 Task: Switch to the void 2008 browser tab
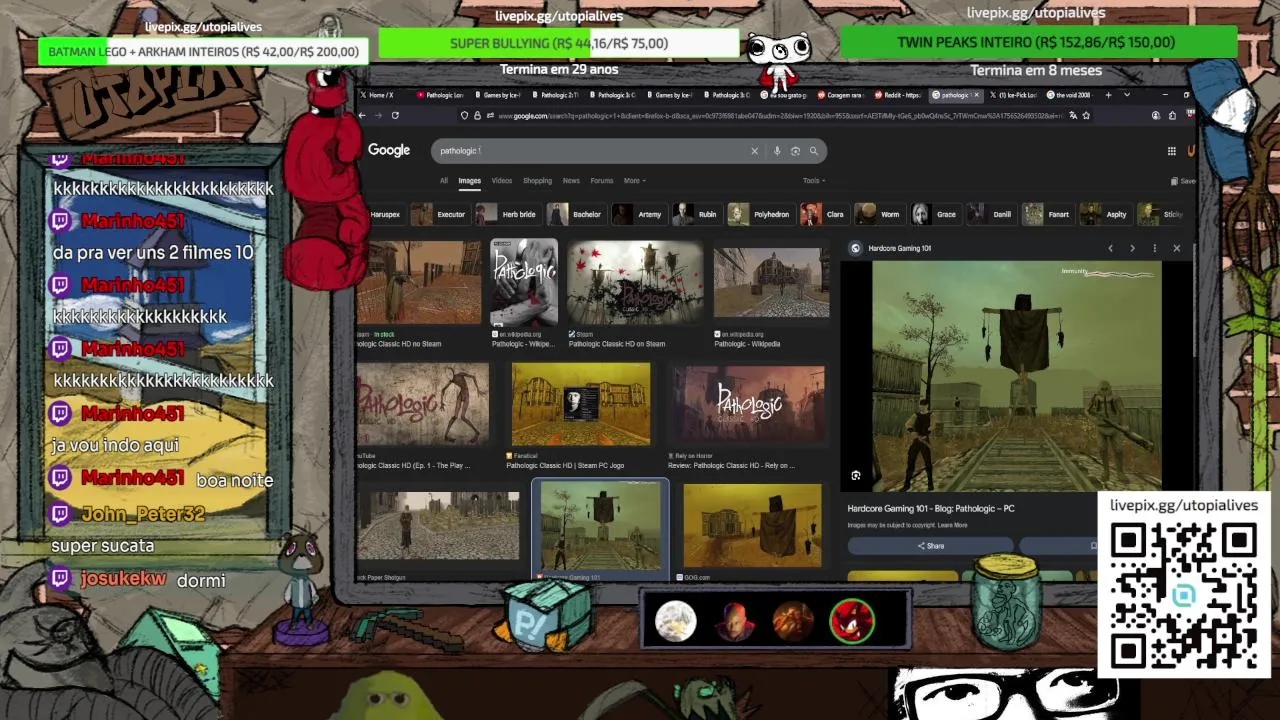pos(1068,95)
